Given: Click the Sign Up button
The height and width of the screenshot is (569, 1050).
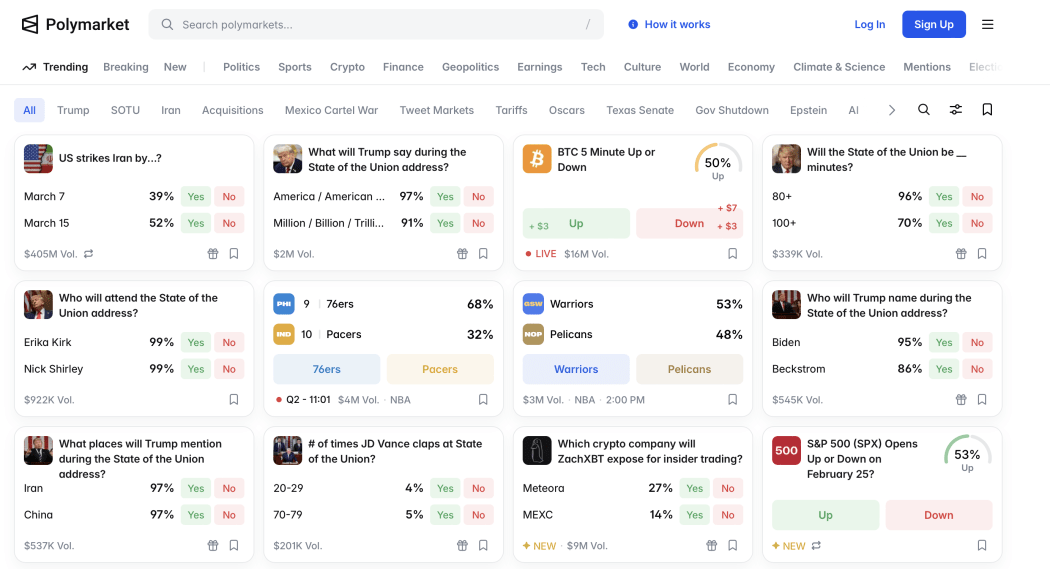Looking at the screenshot, I should click(x=933, y=24).
